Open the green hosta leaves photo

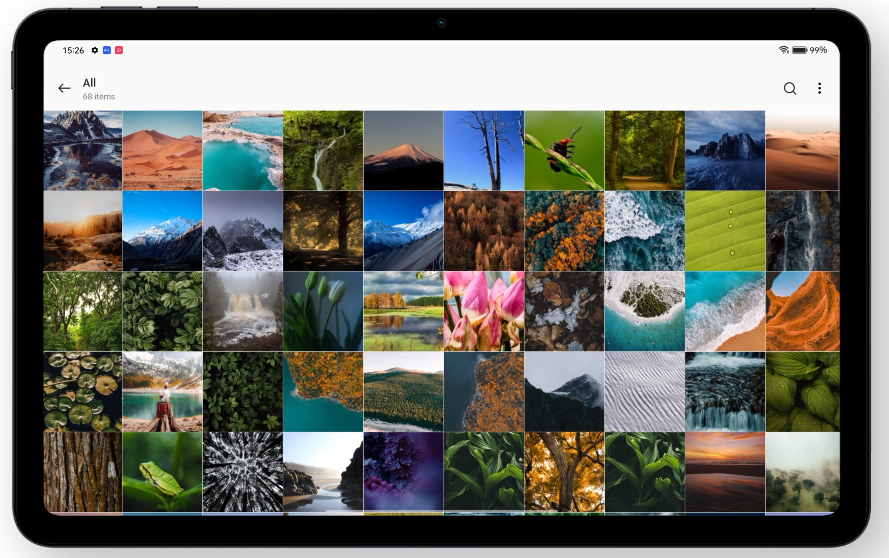pyautogui.click(x=803, y=392)
